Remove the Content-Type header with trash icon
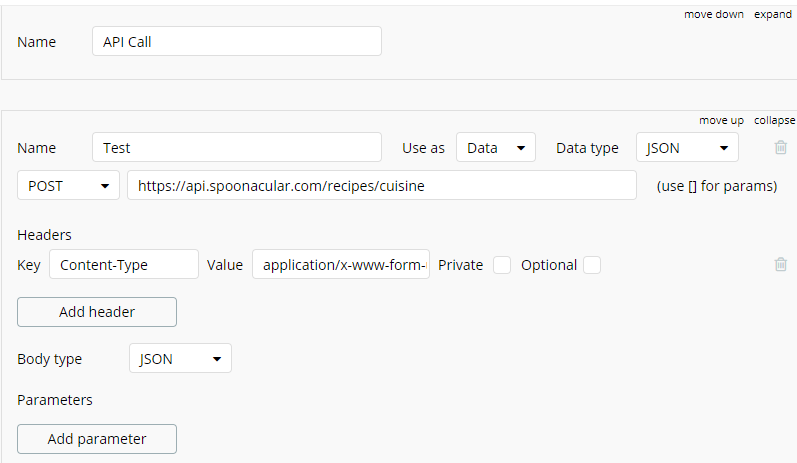The height and width of the screenshot is (463, 797). (781, 265)
